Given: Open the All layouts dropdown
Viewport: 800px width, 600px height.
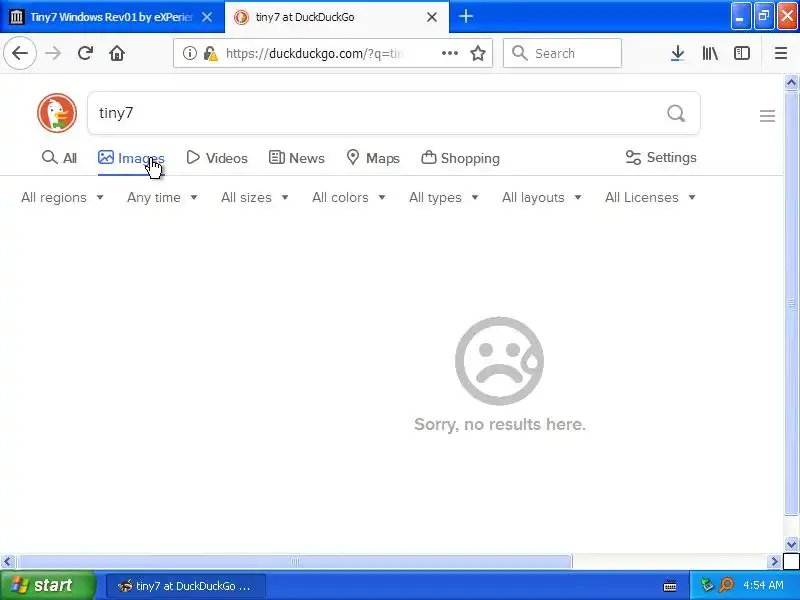Looking at the screenshot, I should point(541,197).
